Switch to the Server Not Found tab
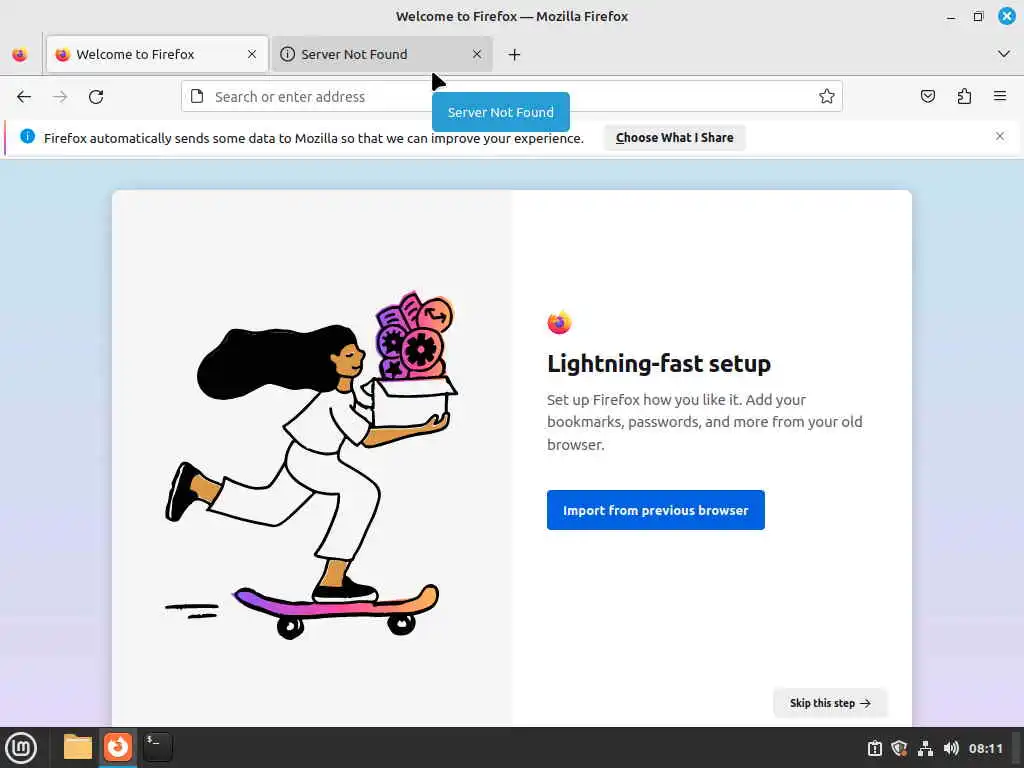This screenshot has height=768, width=1024. click(x=381, y=54)
